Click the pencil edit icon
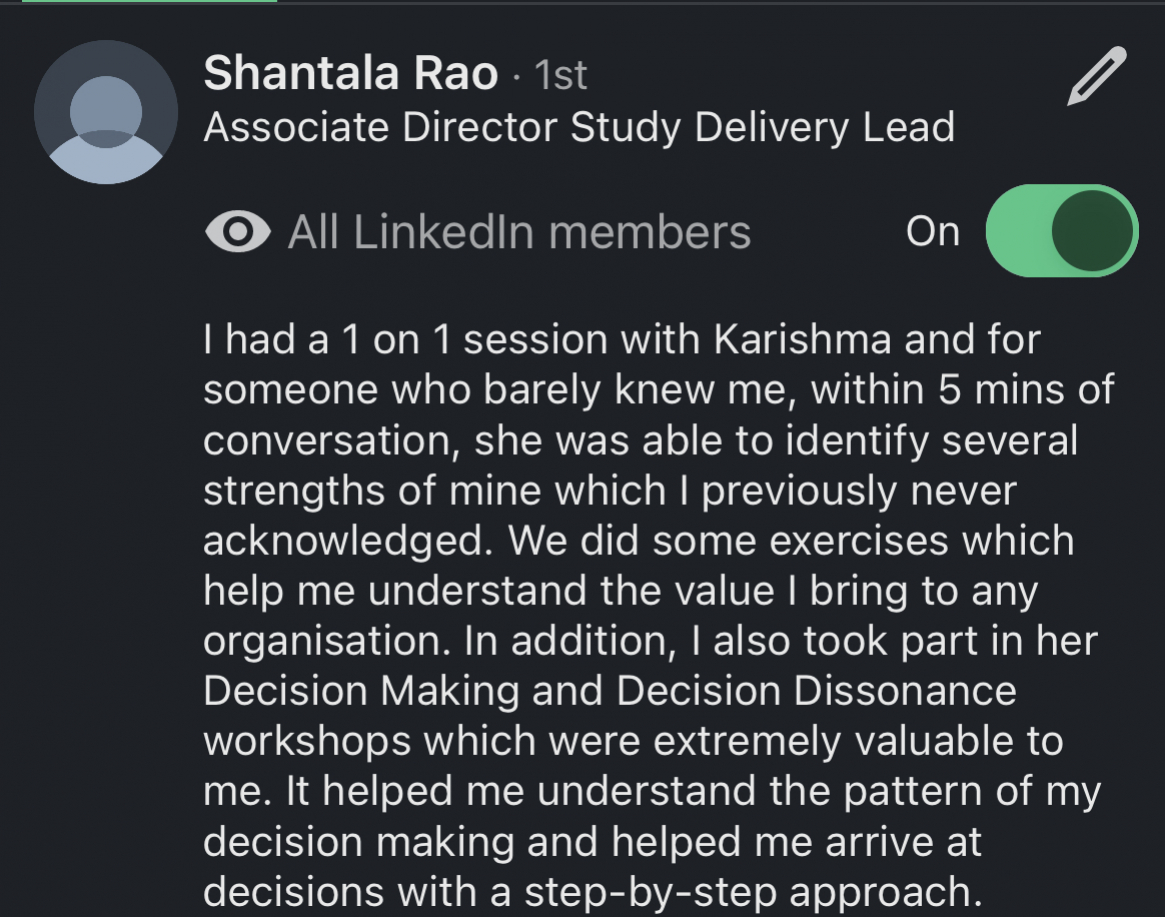1165x917 pixels. click(1097, 77)
